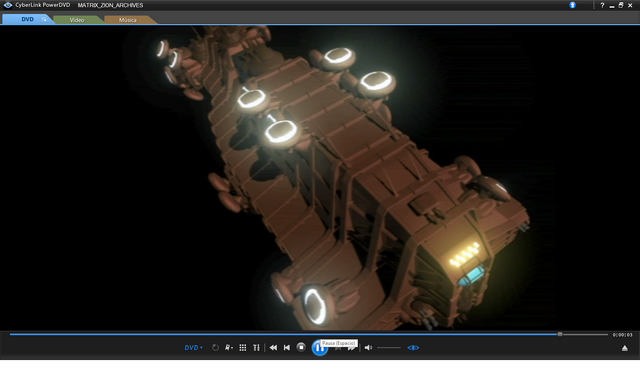Click the eject disc button
Screen dimensions: 640x384
(624, 348)
